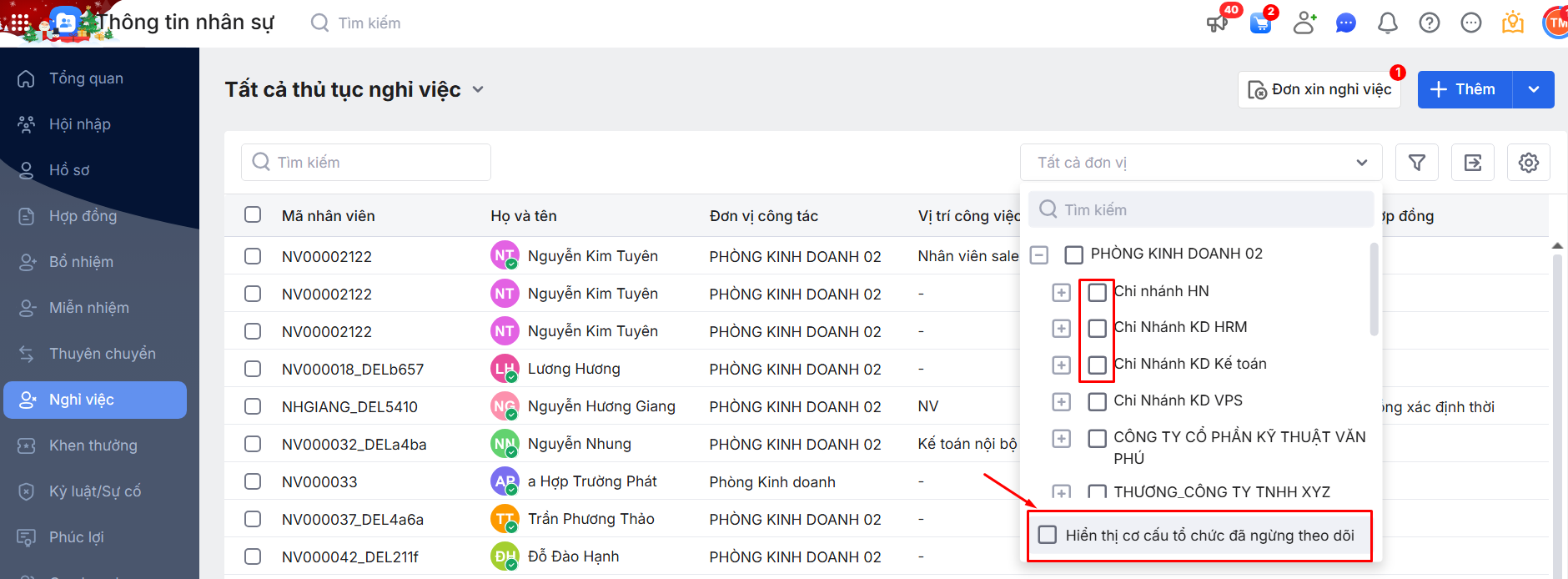Focus the global Tìm kiếm search box

[369, 23]
